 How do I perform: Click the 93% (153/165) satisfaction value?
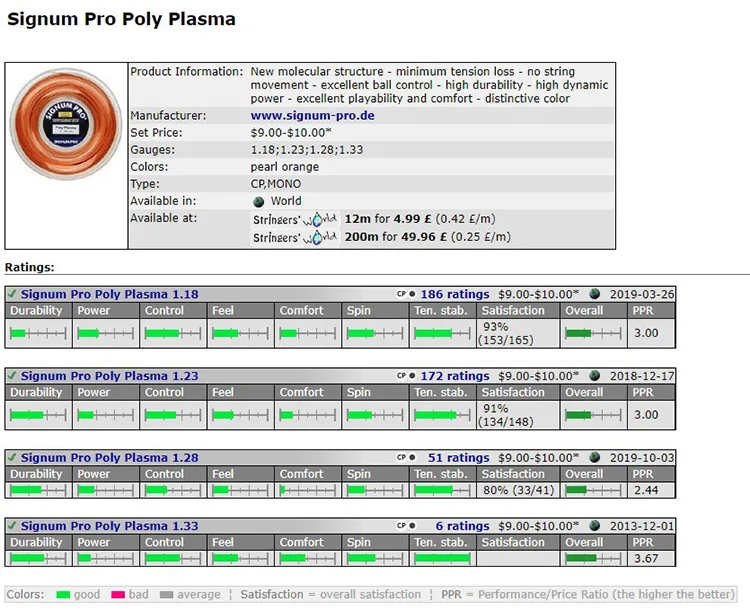click(506, 333)
